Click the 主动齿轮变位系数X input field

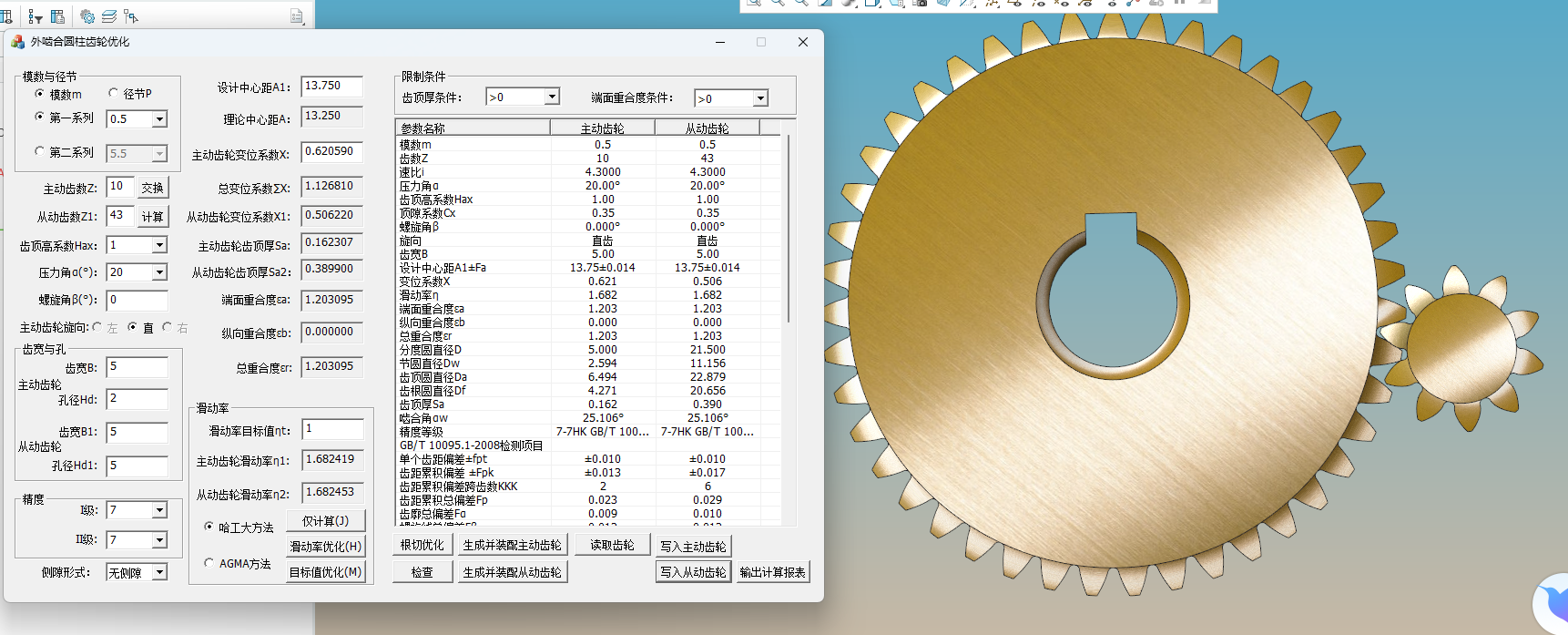pos(332,152)
